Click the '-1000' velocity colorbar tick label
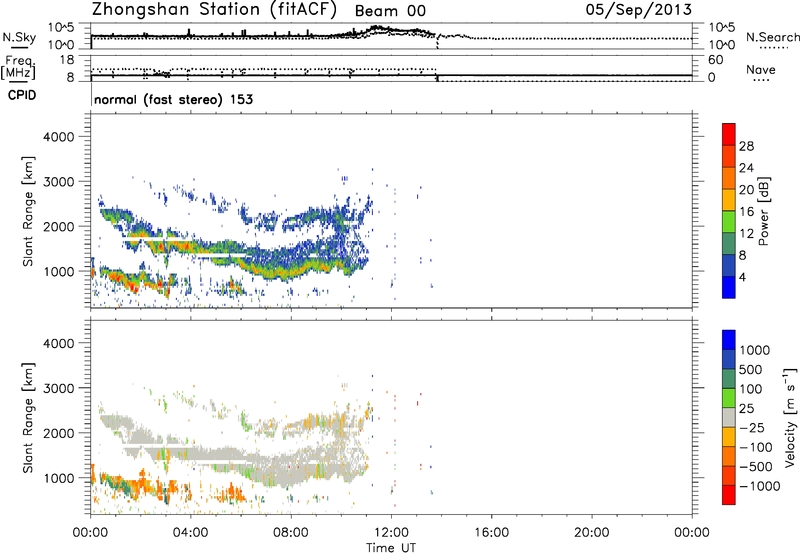The image size is (800, 554). point(760,486)
